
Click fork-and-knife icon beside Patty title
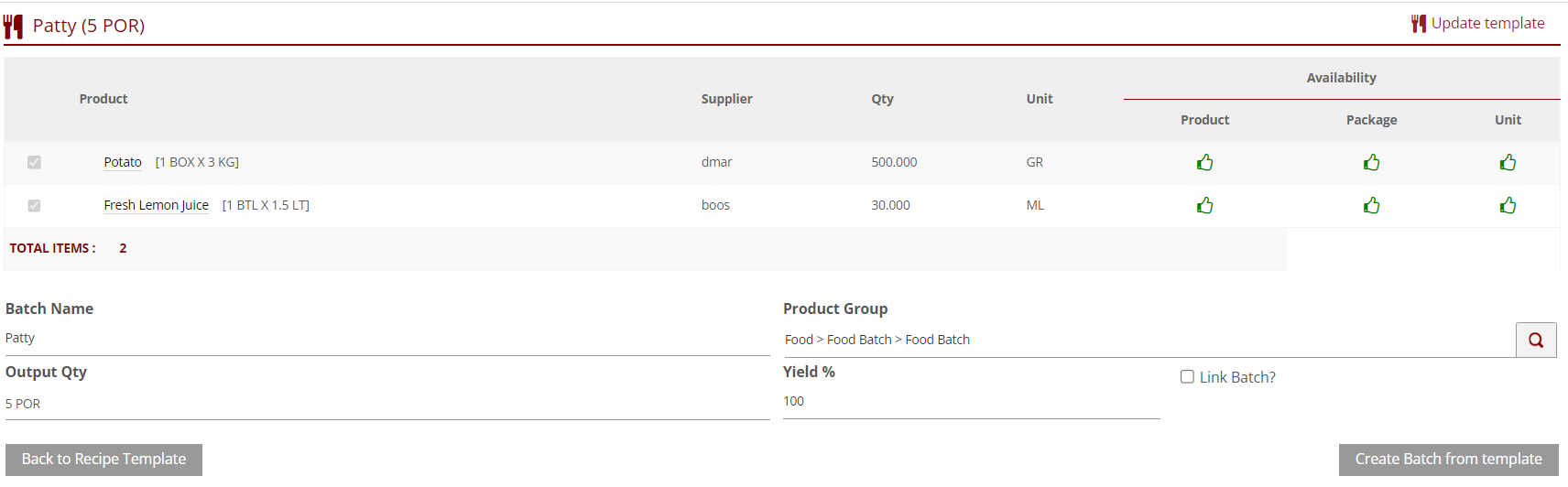13,27
